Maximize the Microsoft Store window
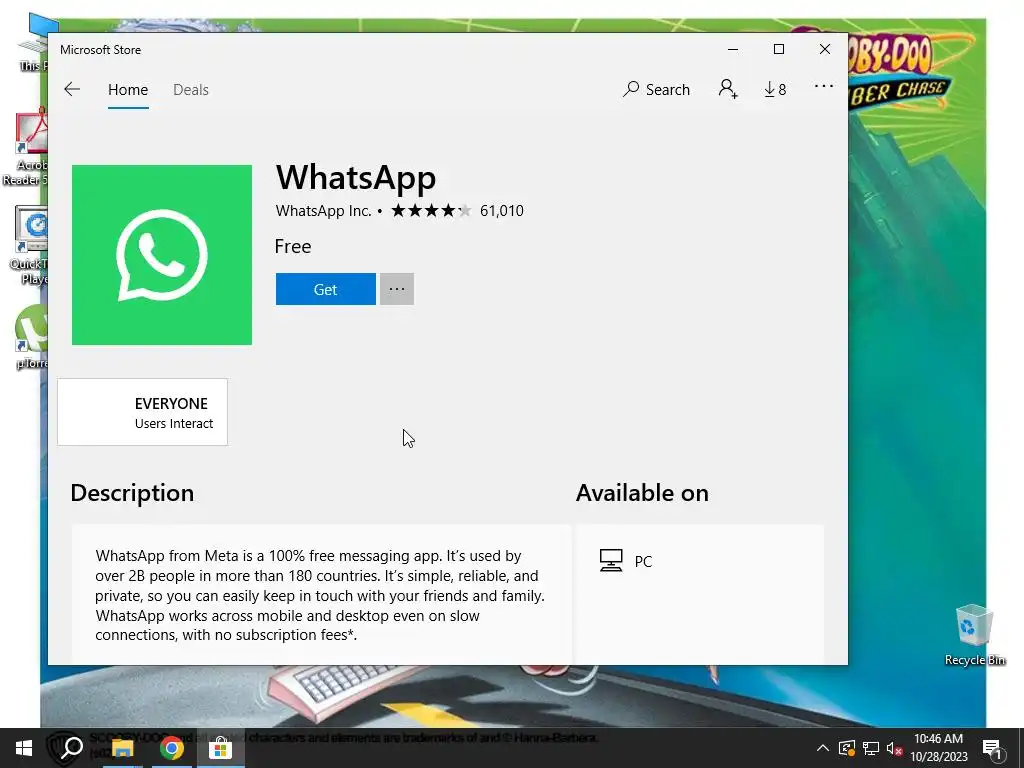Viewport: 1024px width, 768px height. click(778, 50)
